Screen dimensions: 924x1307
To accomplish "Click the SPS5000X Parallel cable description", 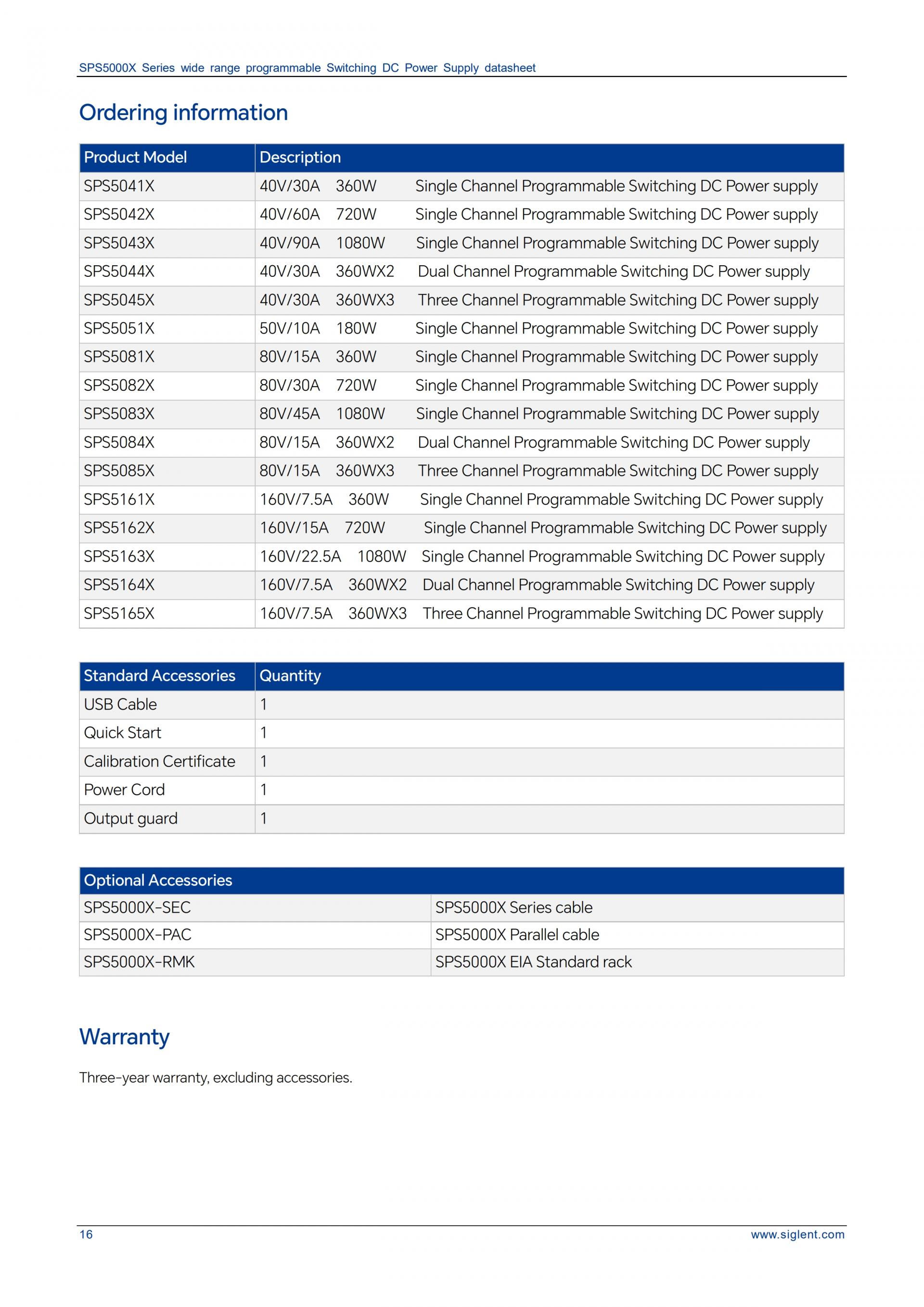I will click(x=516, y=935).
